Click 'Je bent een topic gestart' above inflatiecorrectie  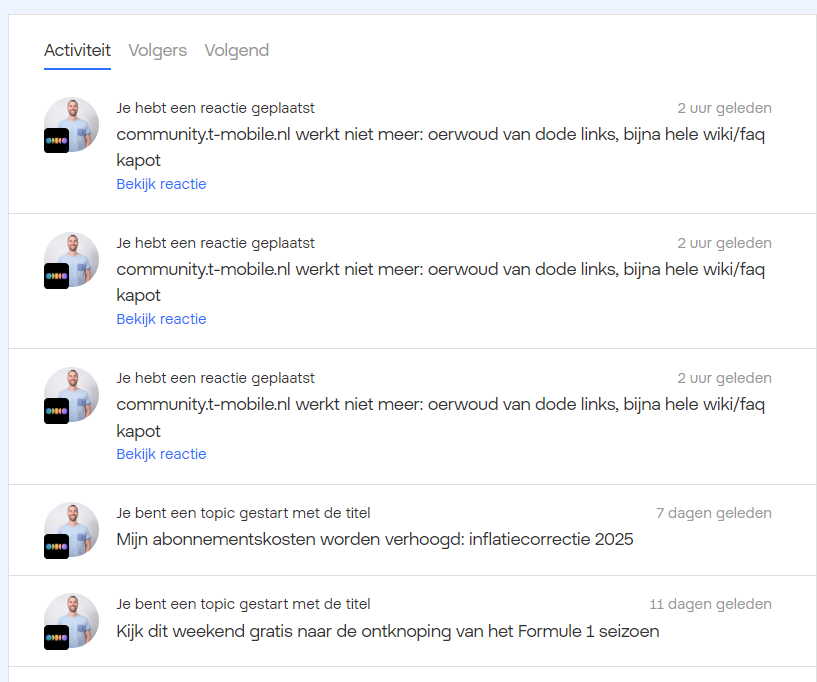243,513
